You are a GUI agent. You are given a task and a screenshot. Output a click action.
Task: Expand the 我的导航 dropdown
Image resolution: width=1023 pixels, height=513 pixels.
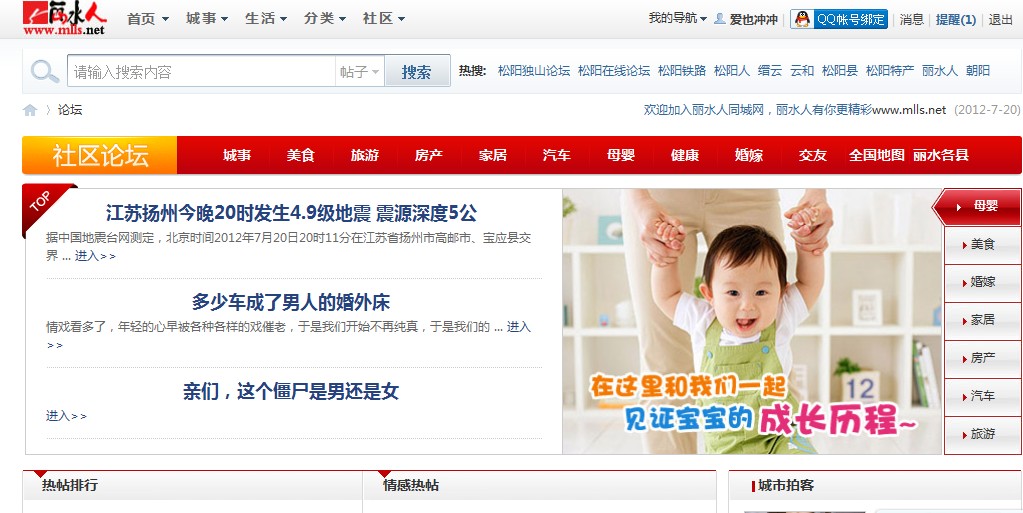pyautogui.click(x=677, y=19)
